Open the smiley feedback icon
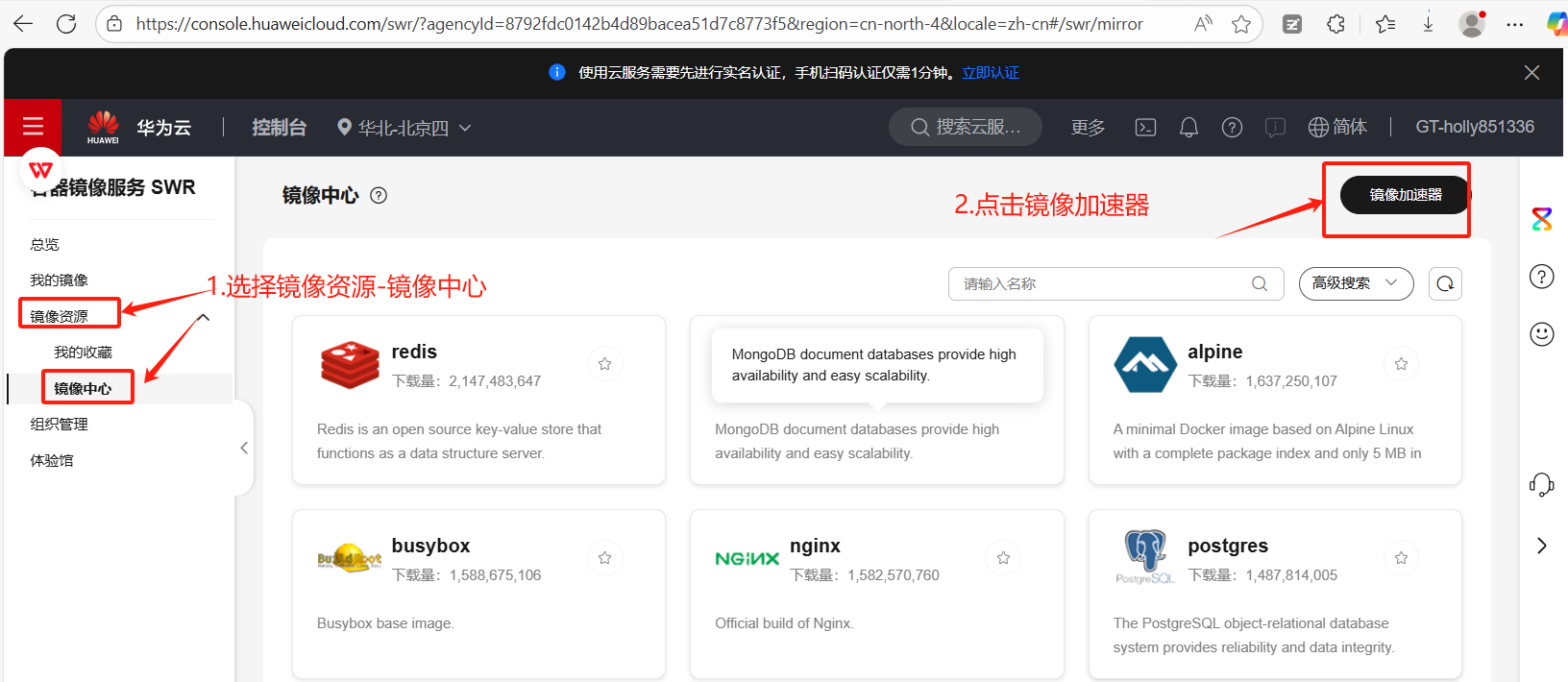Screen dimensions: 1568x682 [x=1542, y=334]
